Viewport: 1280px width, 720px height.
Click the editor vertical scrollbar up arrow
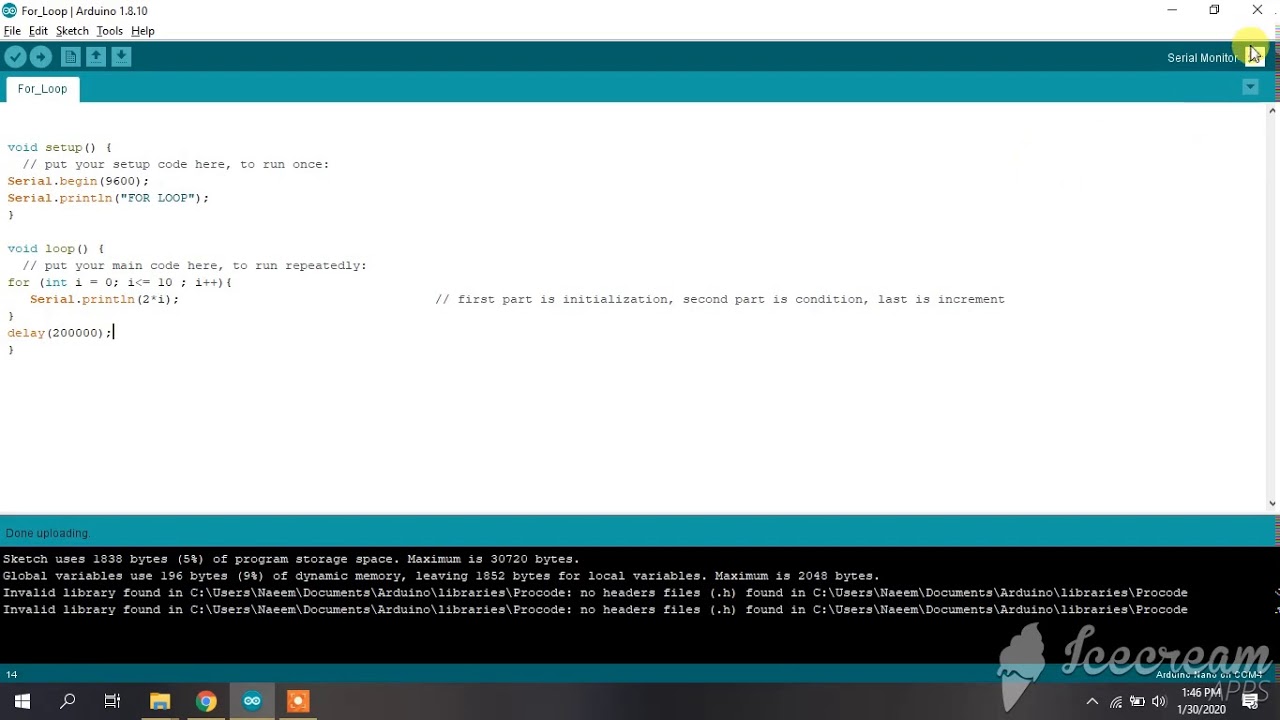tap(1272, 110)
